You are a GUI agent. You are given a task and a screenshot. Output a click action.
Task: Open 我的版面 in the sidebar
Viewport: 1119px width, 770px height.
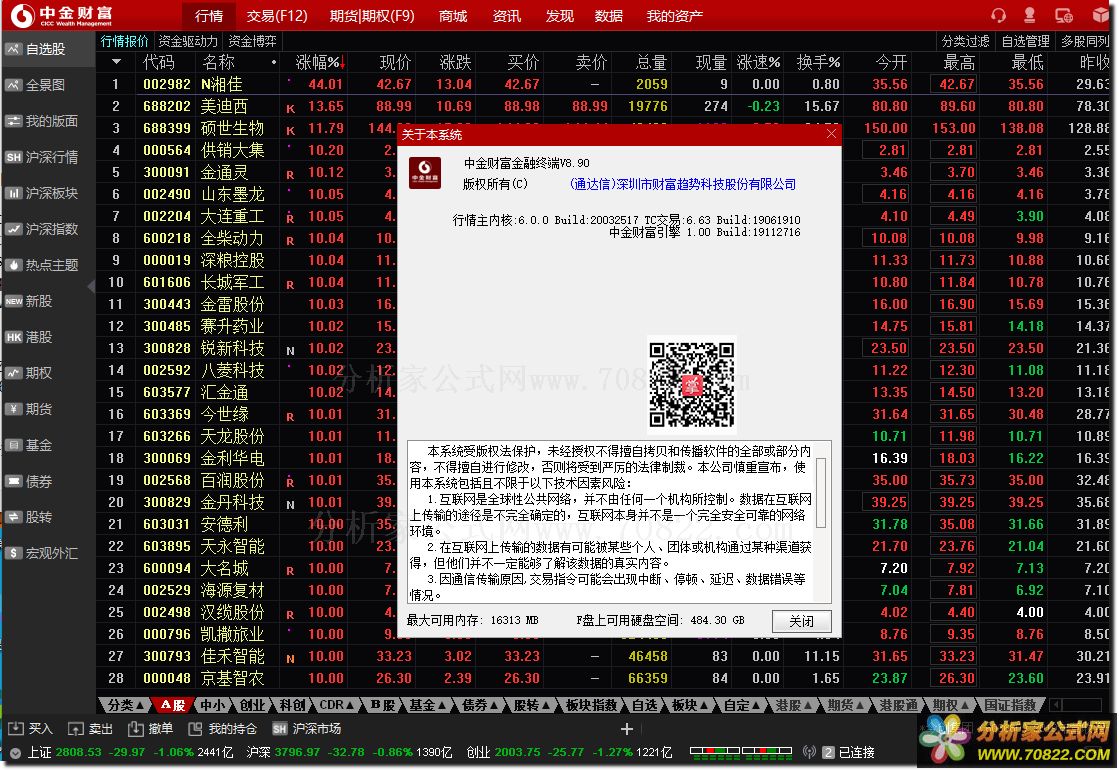tap(47, 121)
